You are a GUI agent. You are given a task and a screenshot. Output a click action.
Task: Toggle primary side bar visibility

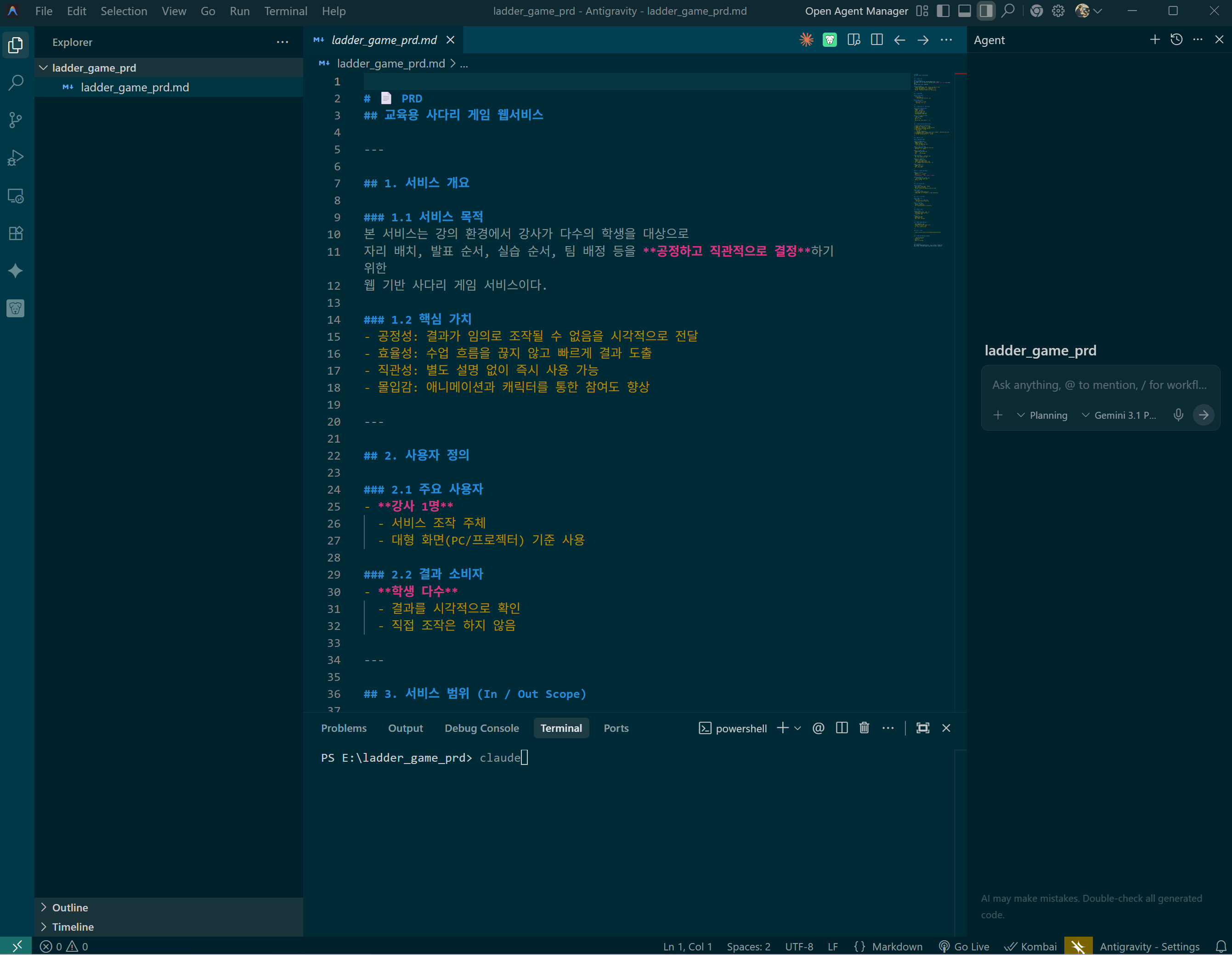(943, 11)
